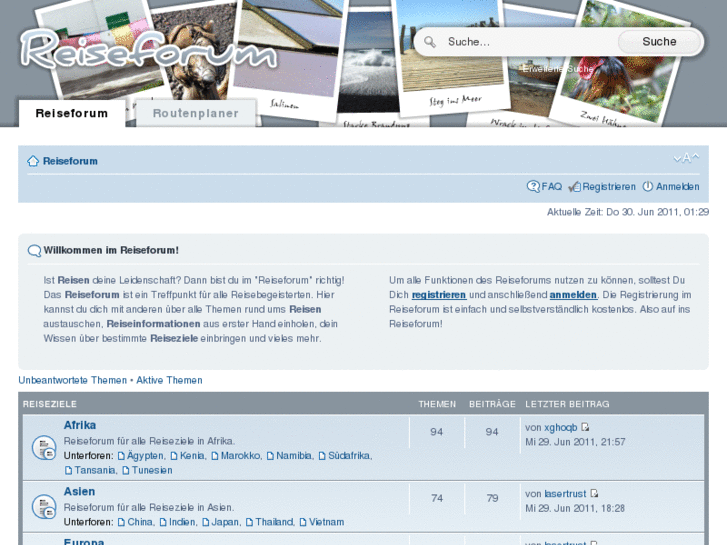This screenshot has height=545, width=727.
Task: Click the Kenia subforum page icon
Action: [x=174, y=456]
